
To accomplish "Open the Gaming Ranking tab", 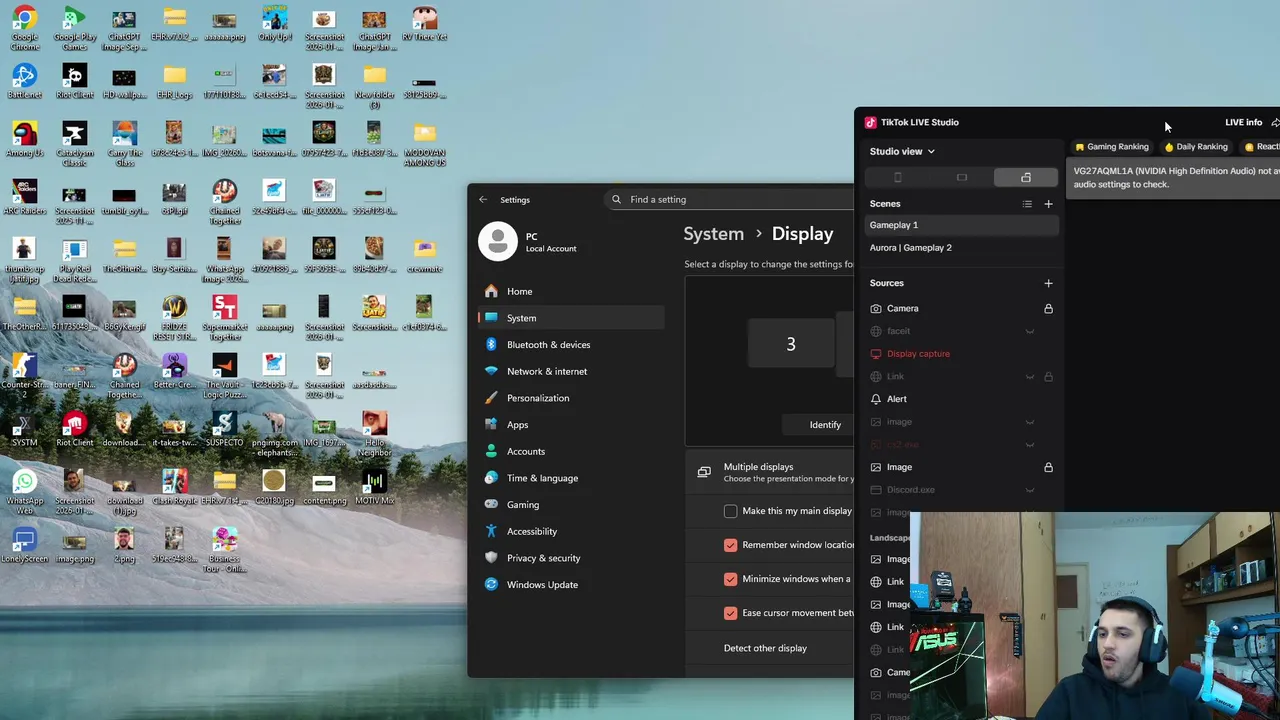I will (x=1111, y=147).
